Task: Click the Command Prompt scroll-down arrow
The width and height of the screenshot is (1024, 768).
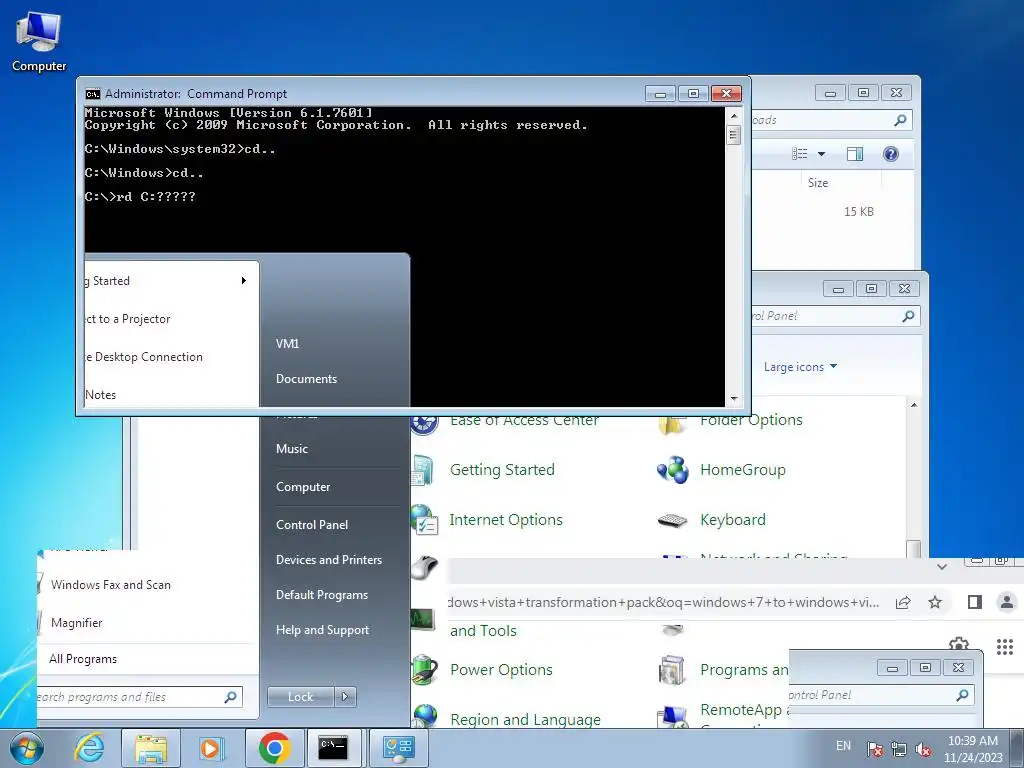Action: coord(734,398)
